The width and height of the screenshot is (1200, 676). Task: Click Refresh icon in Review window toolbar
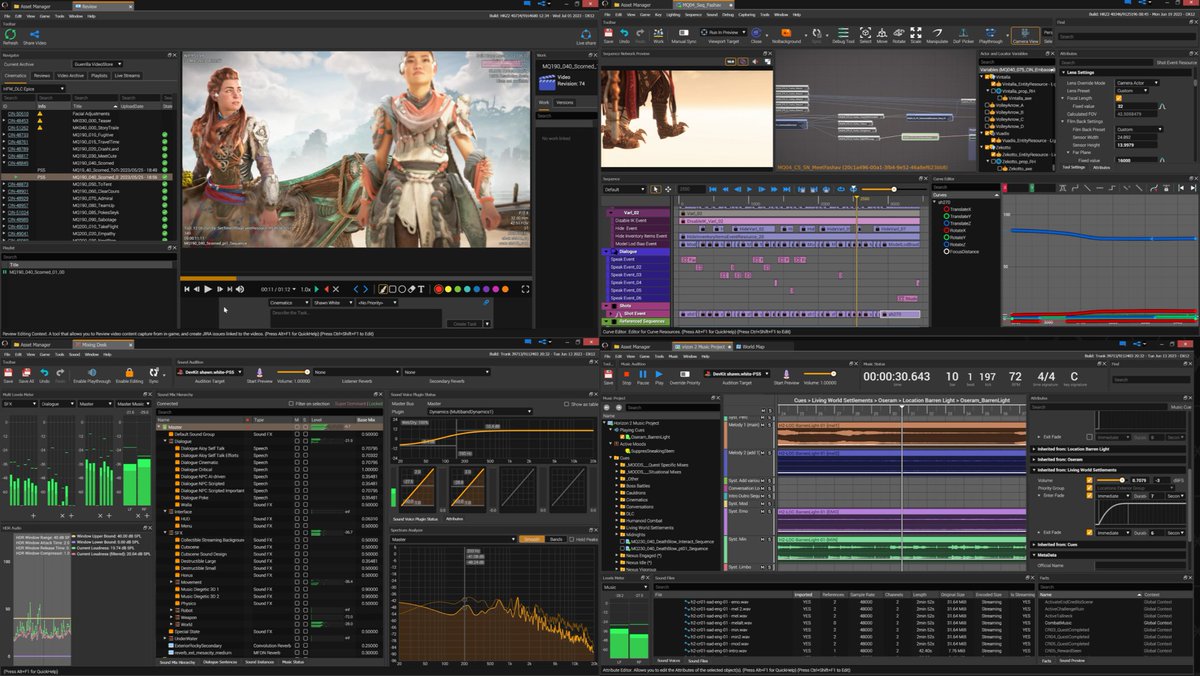pos(10,36)
